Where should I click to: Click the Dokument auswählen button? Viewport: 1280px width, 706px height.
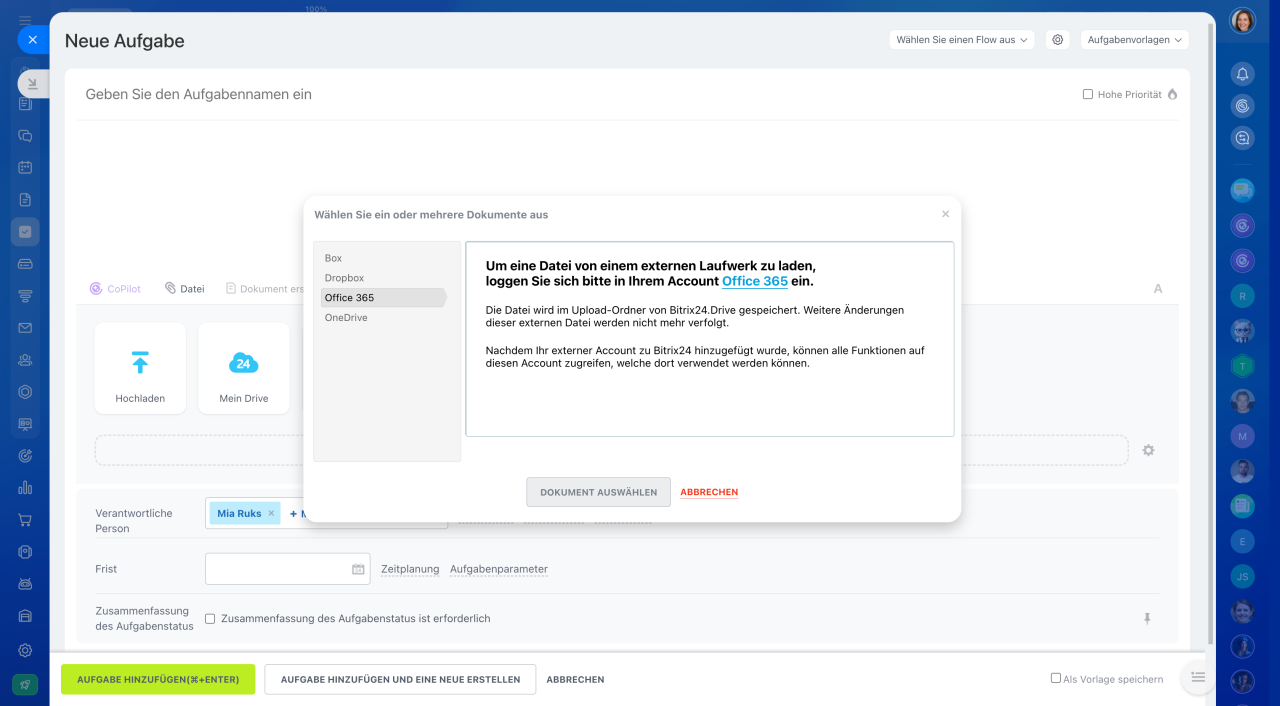click(x=599, y=492)
